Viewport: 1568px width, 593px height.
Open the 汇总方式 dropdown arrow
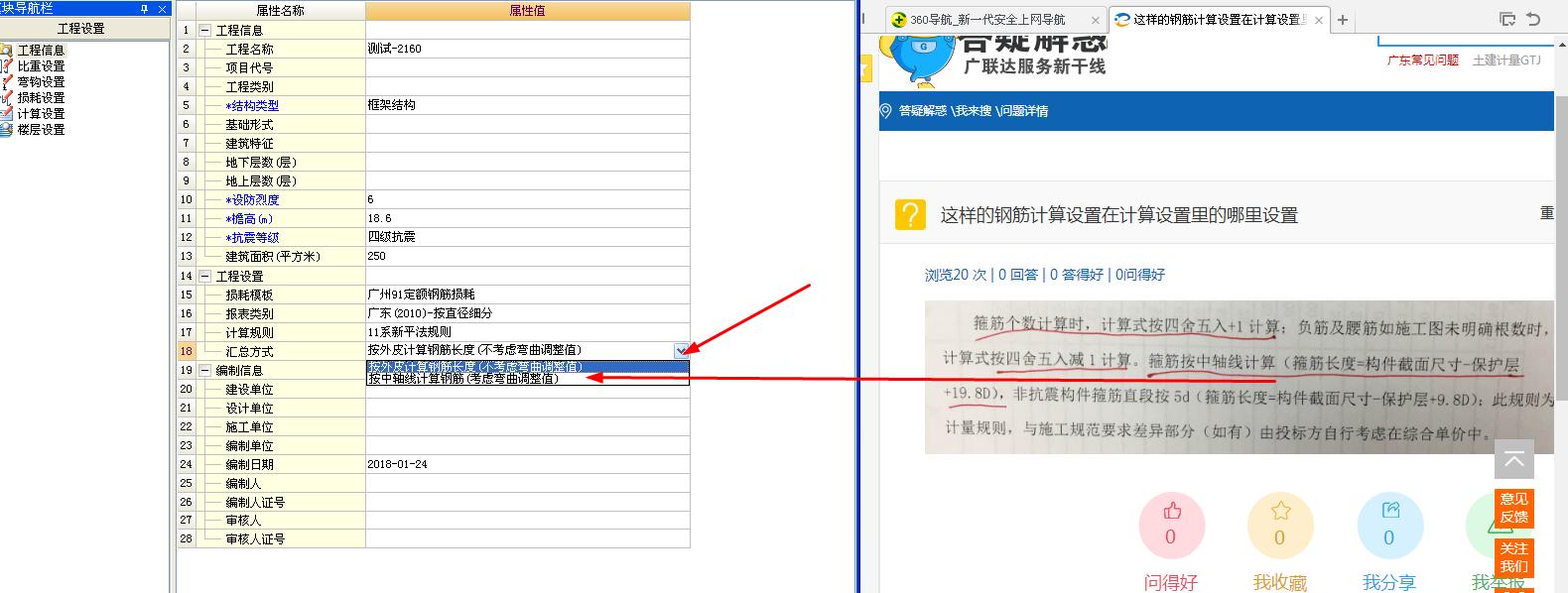pyautogui.click(x=681, y=350)
